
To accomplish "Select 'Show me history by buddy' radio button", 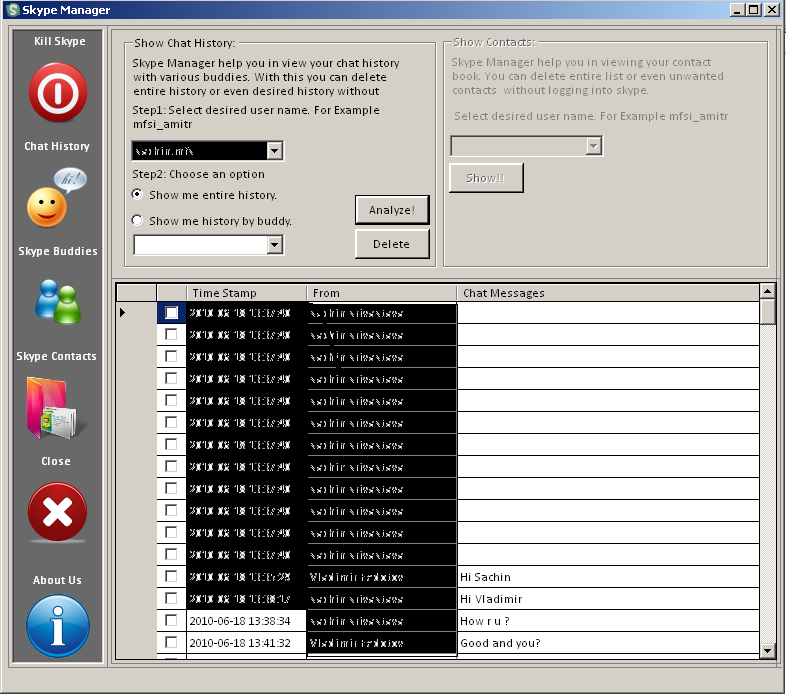I will tap(137, 220).
